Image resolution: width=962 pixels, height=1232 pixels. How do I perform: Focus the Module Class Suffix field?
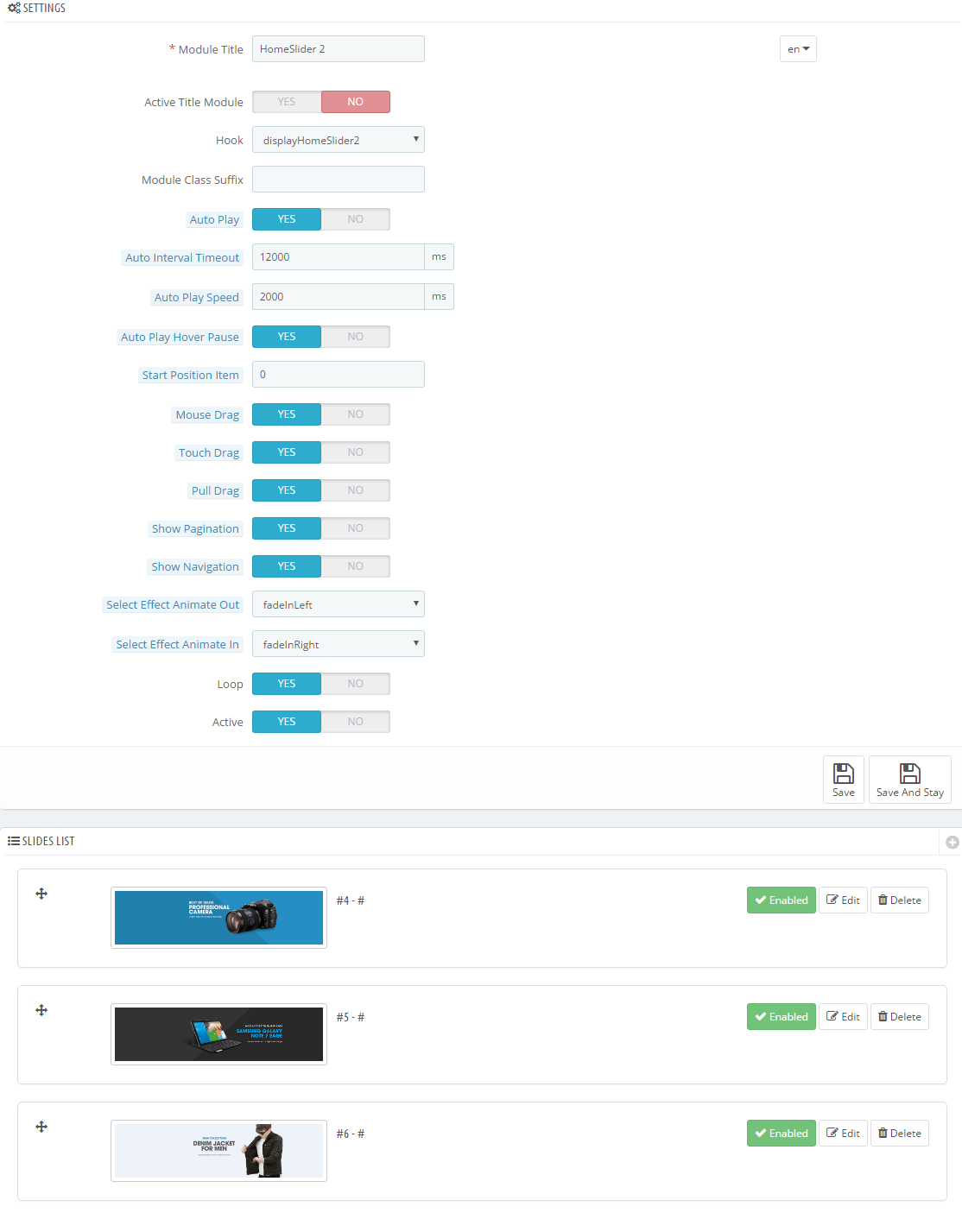point(339,180)
